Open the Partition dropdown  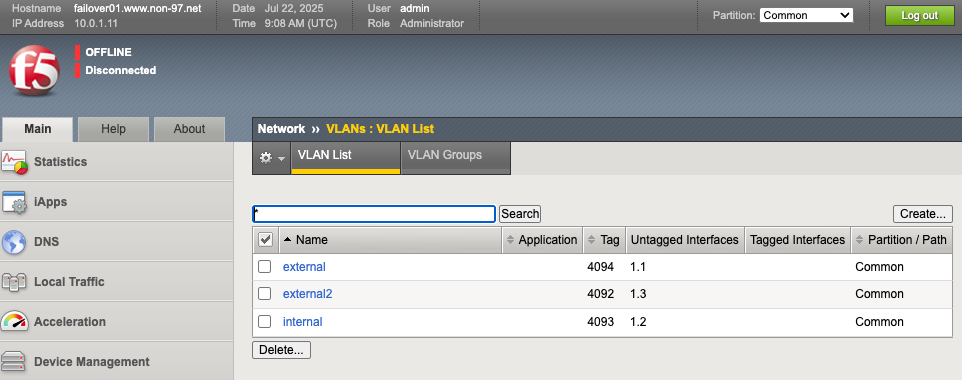click(806, 15)
